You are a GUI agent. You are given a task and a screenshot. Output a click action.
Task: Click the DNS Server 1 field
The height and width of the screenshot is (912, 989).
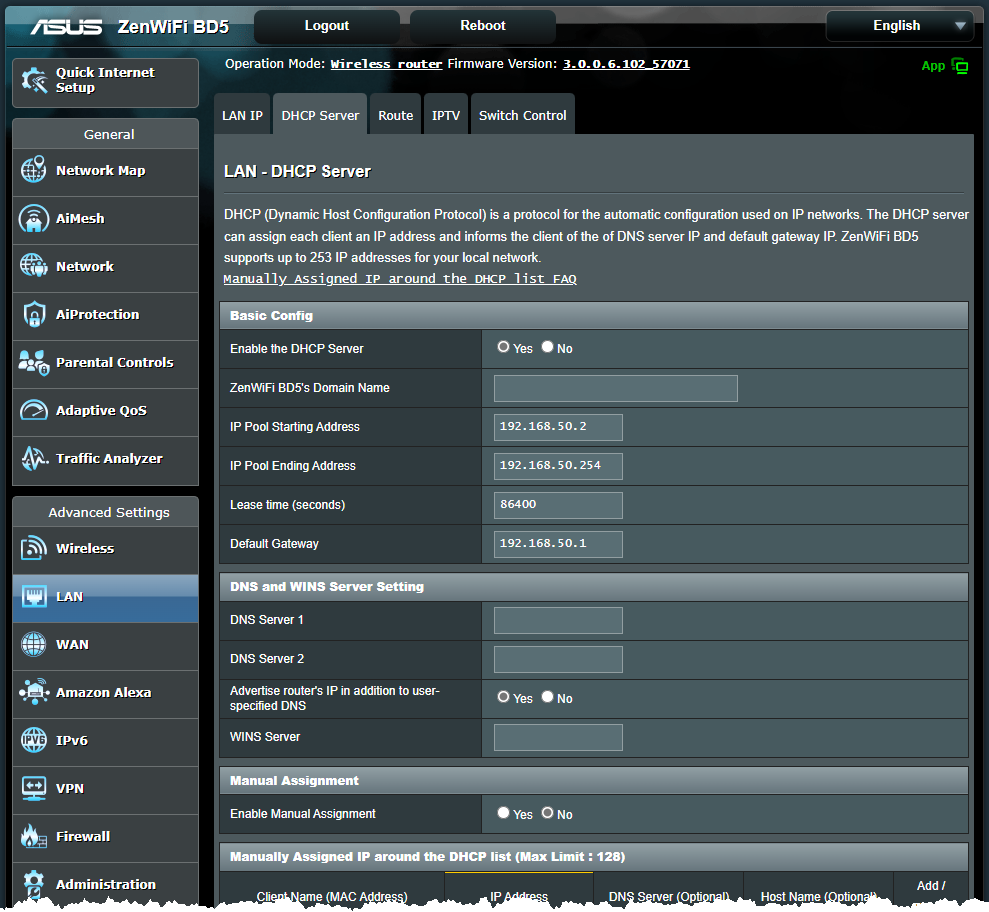click(558, 621)
